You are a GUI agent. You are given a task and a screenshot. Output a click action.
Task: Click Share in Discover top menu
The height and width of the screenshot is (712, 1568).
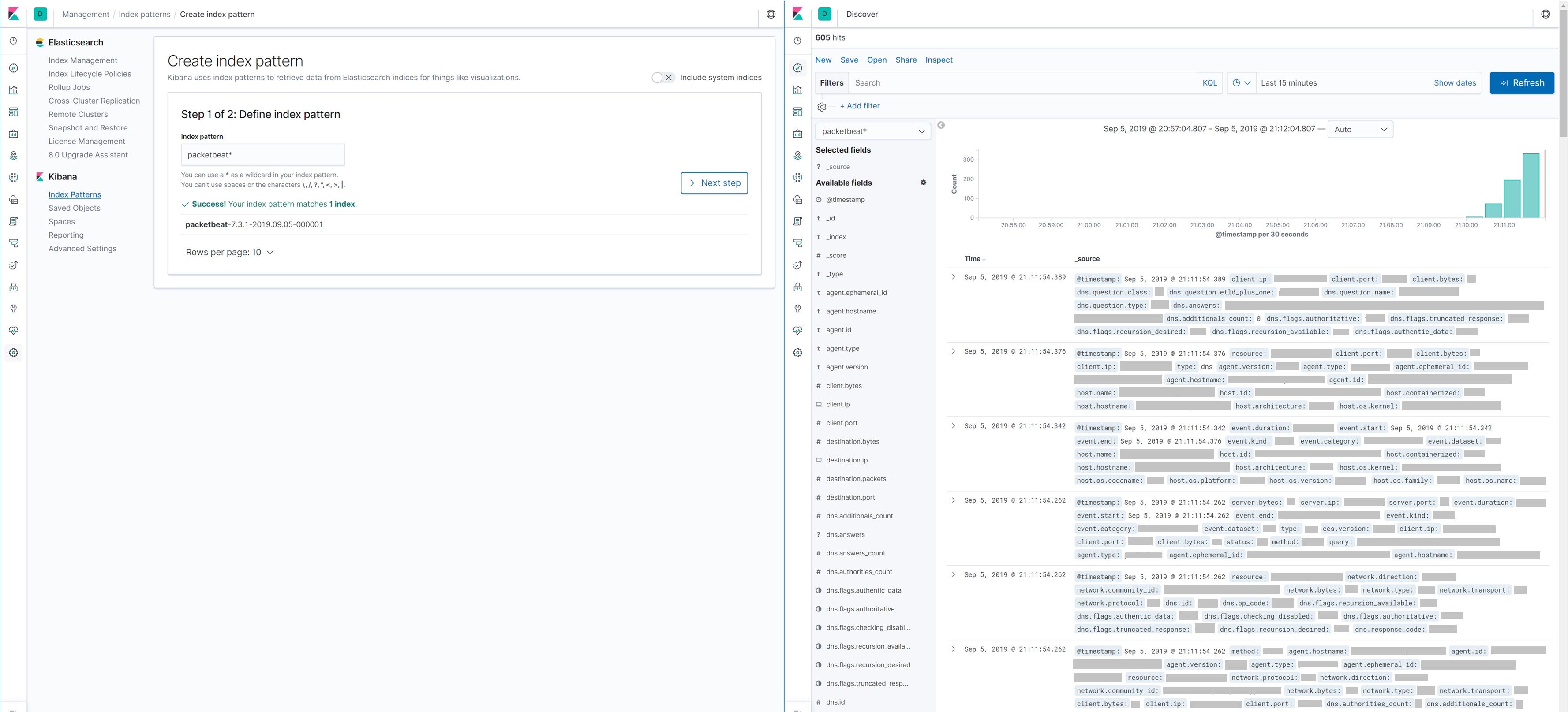906,60
